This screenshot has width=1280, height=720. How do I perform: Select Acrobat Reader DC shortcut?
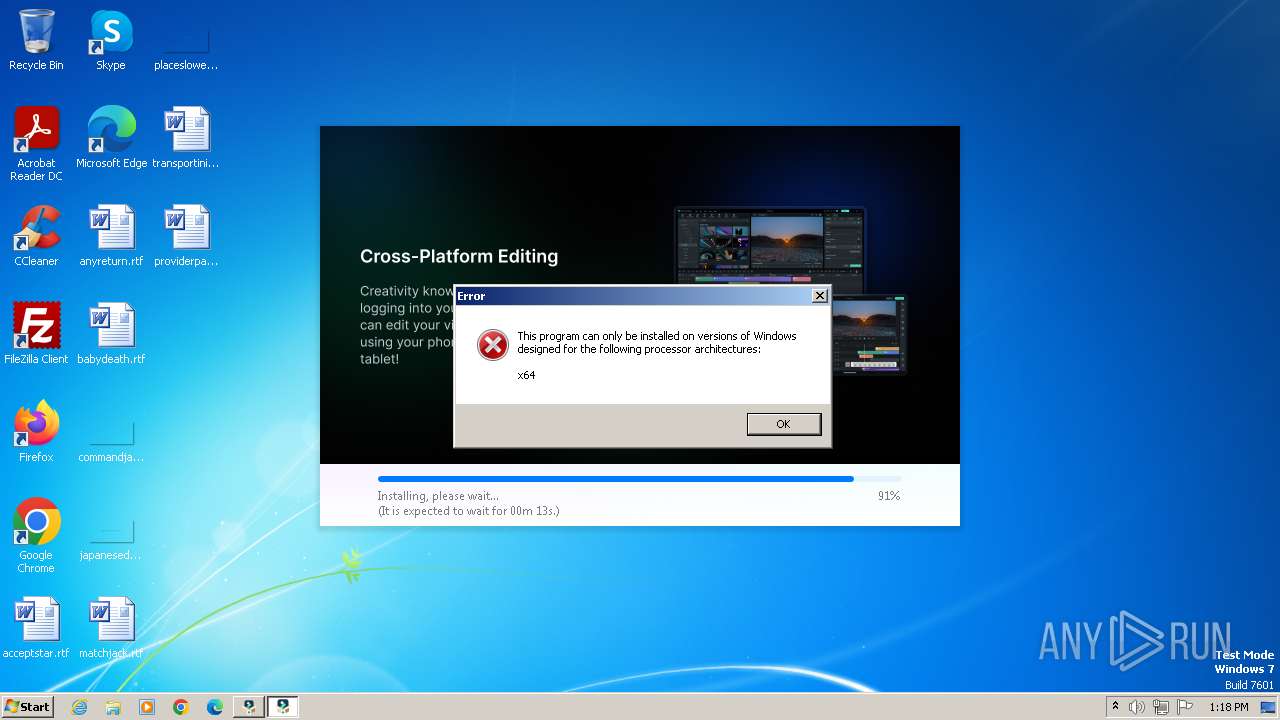pos(36,145)
